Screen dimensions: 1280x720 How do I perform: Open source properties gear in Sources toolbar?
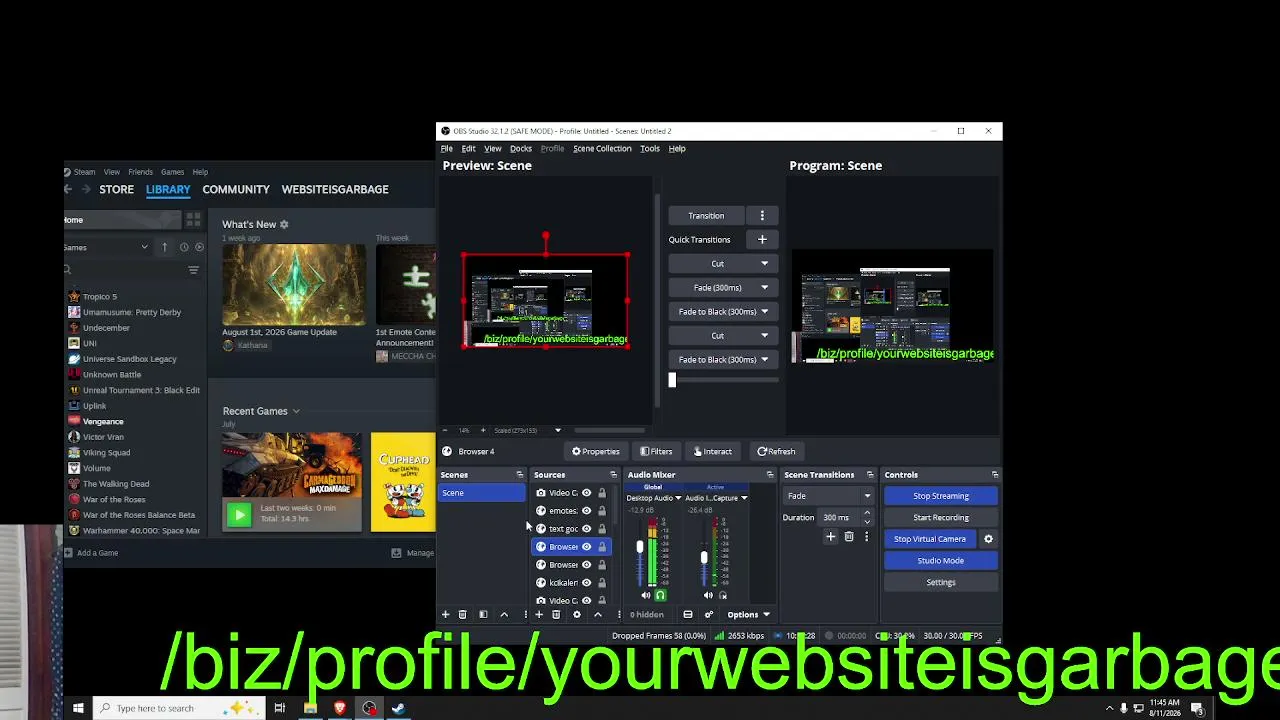click(x=577, y=615)
